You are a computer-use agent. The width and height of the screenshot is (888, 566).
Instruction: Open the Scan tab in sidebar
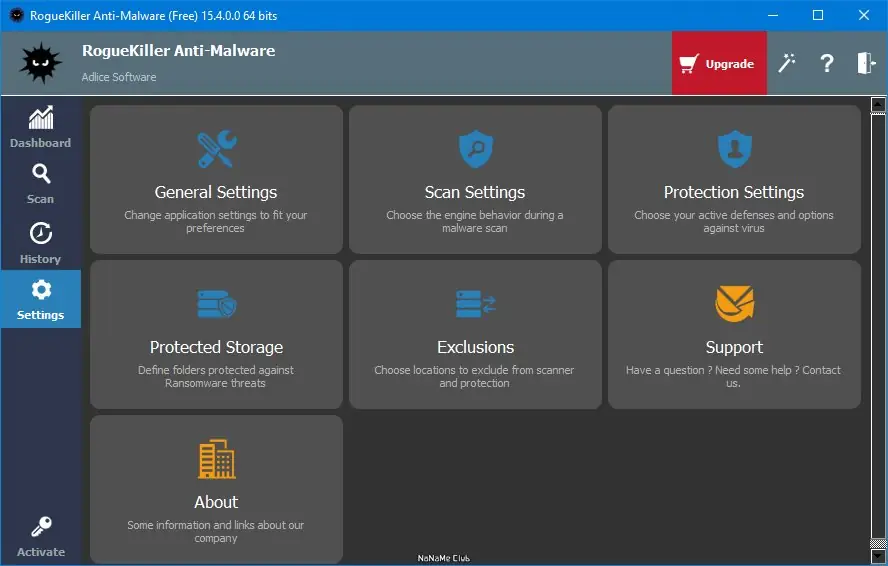coord(41,184)
